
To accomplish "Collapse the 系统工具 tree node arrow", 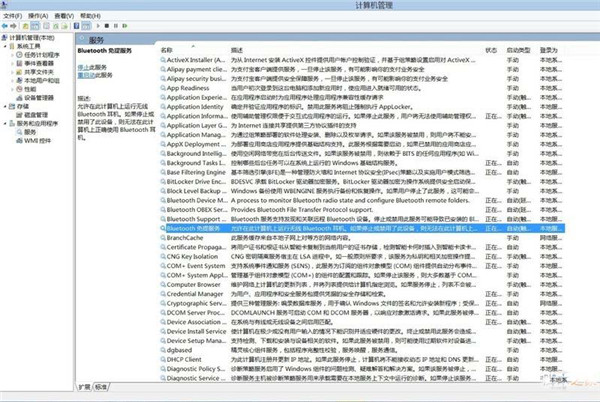I will coord(5,46).
